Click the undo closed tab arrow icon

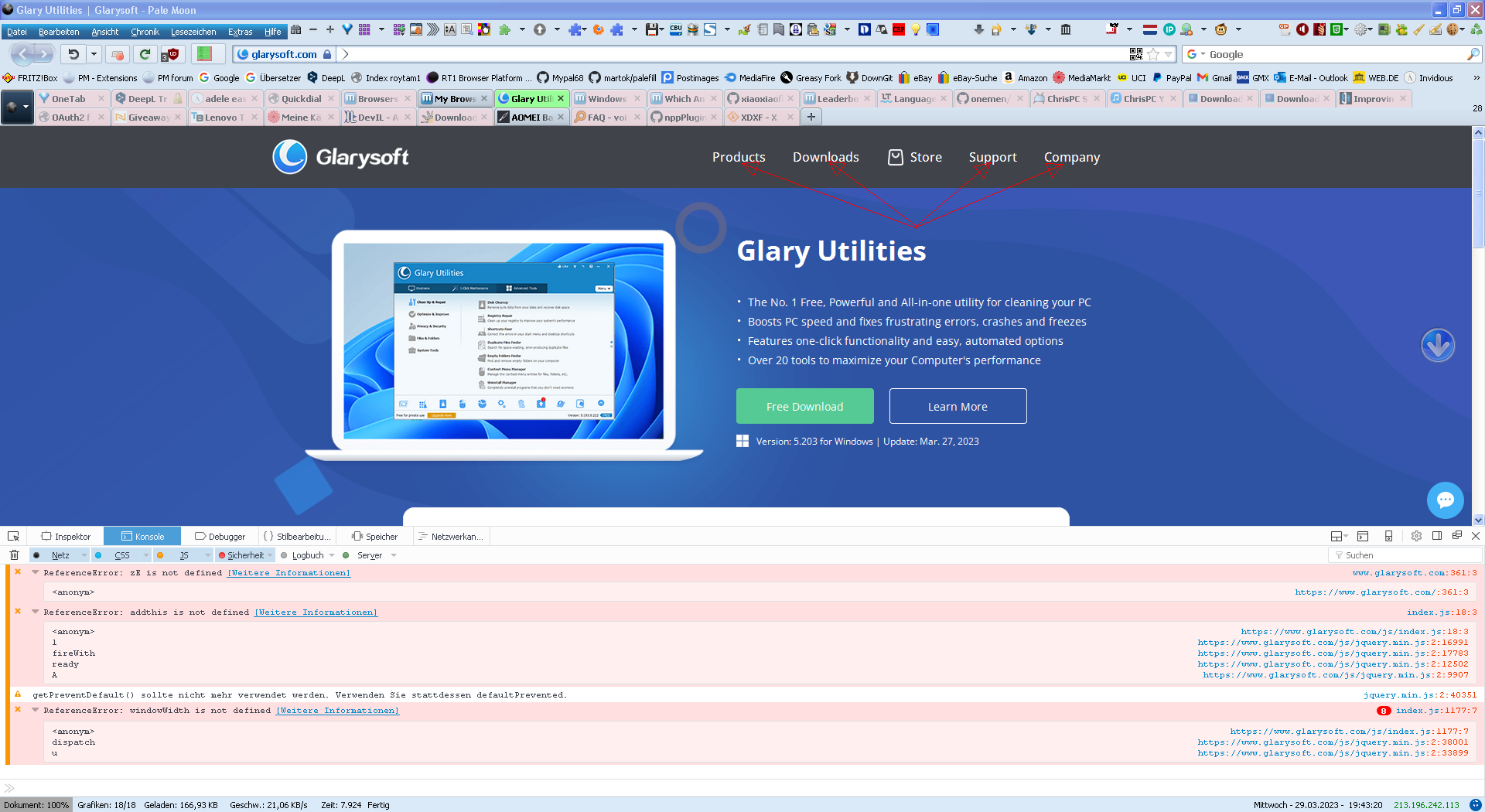pyautogui.click(x=73, y=54)
